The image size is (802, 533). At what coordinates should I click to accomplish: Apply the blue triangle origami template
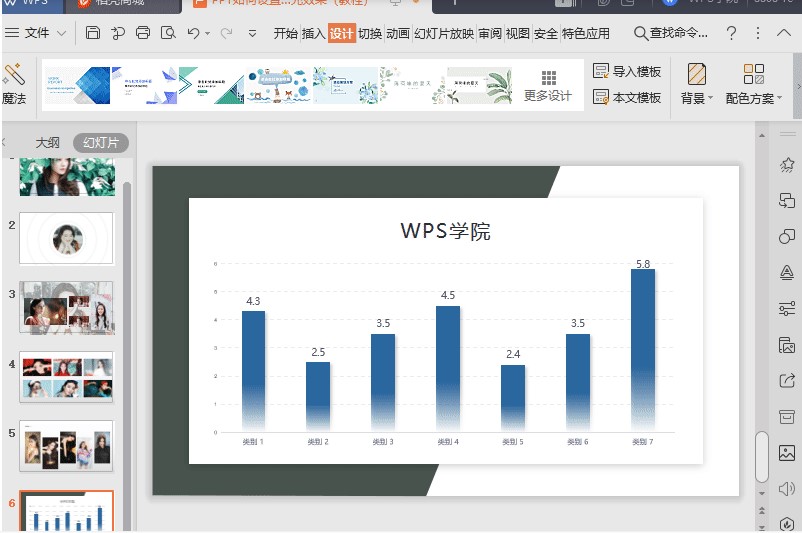(145, 85)
